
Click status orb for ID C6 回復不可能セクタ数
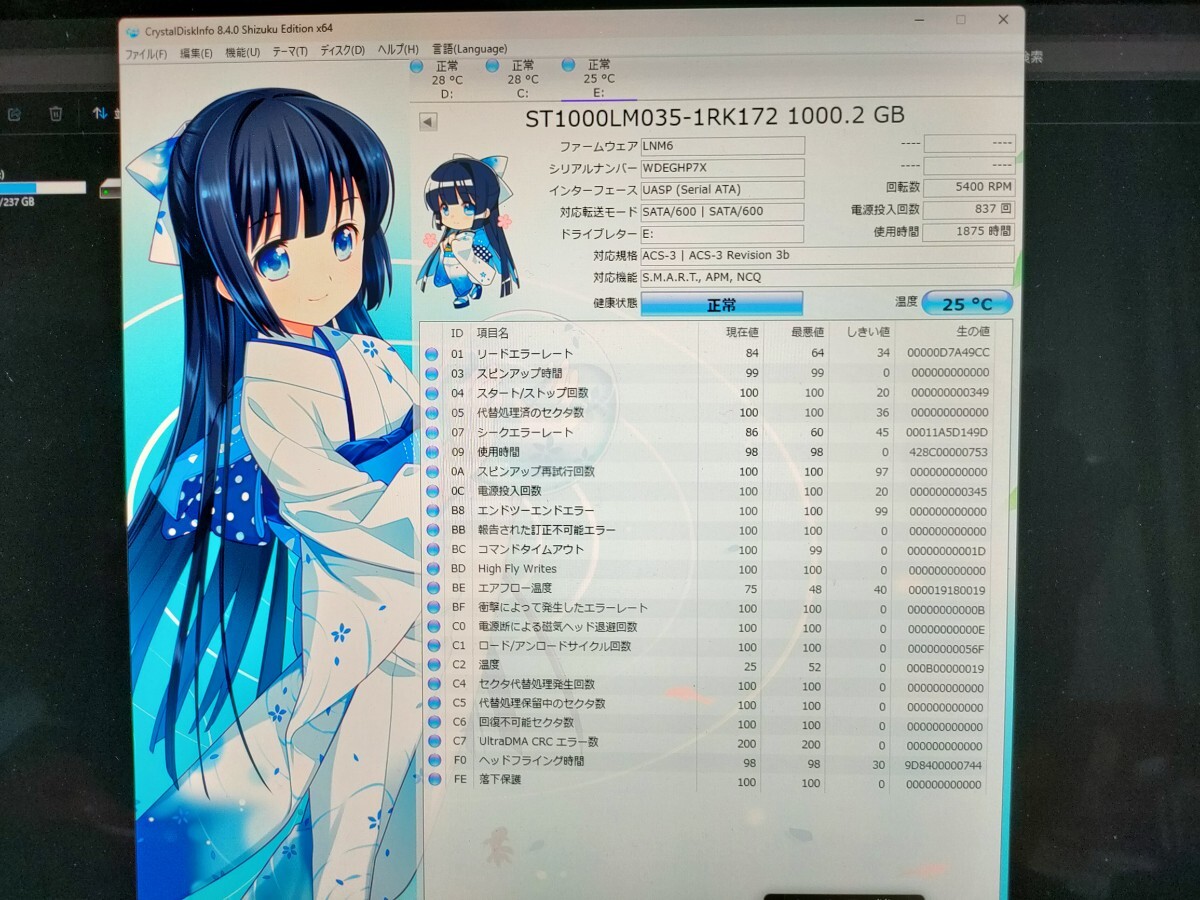432,723
